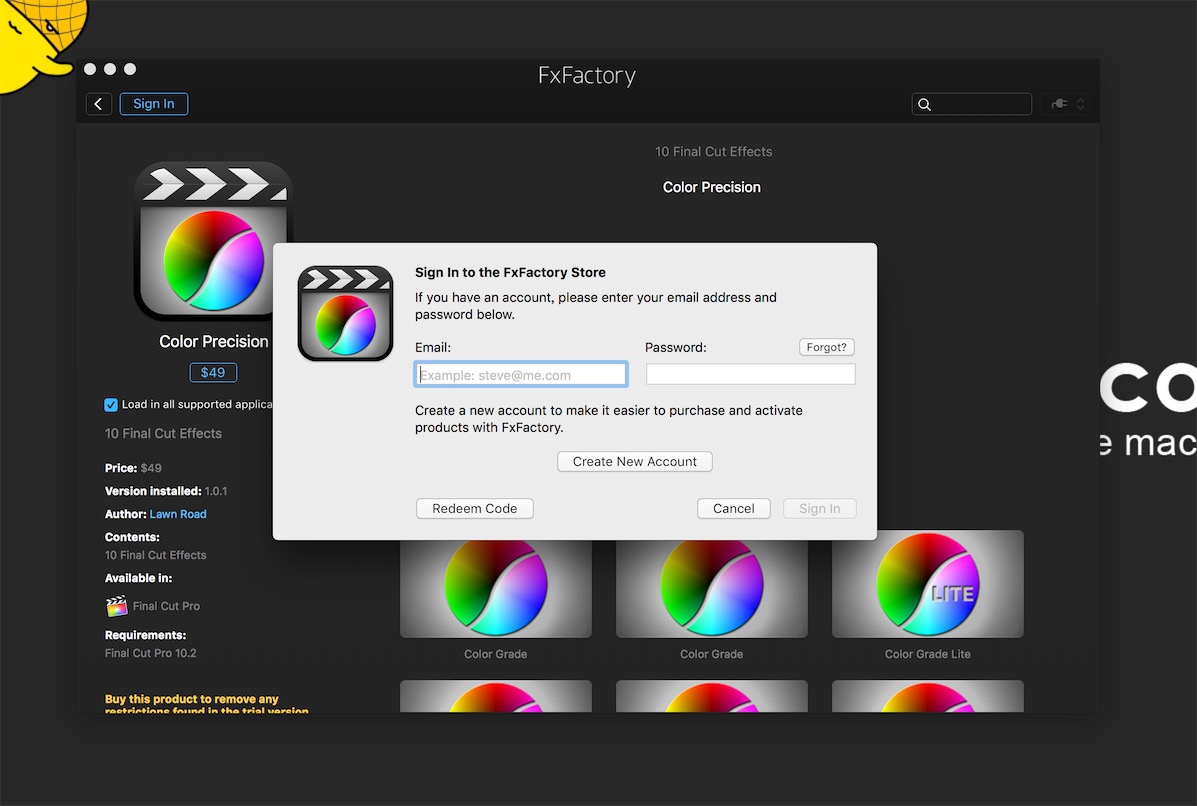Click the dialog's Sign In button
The height and width of the screenshot is (806, 1197).
[819, 508]
